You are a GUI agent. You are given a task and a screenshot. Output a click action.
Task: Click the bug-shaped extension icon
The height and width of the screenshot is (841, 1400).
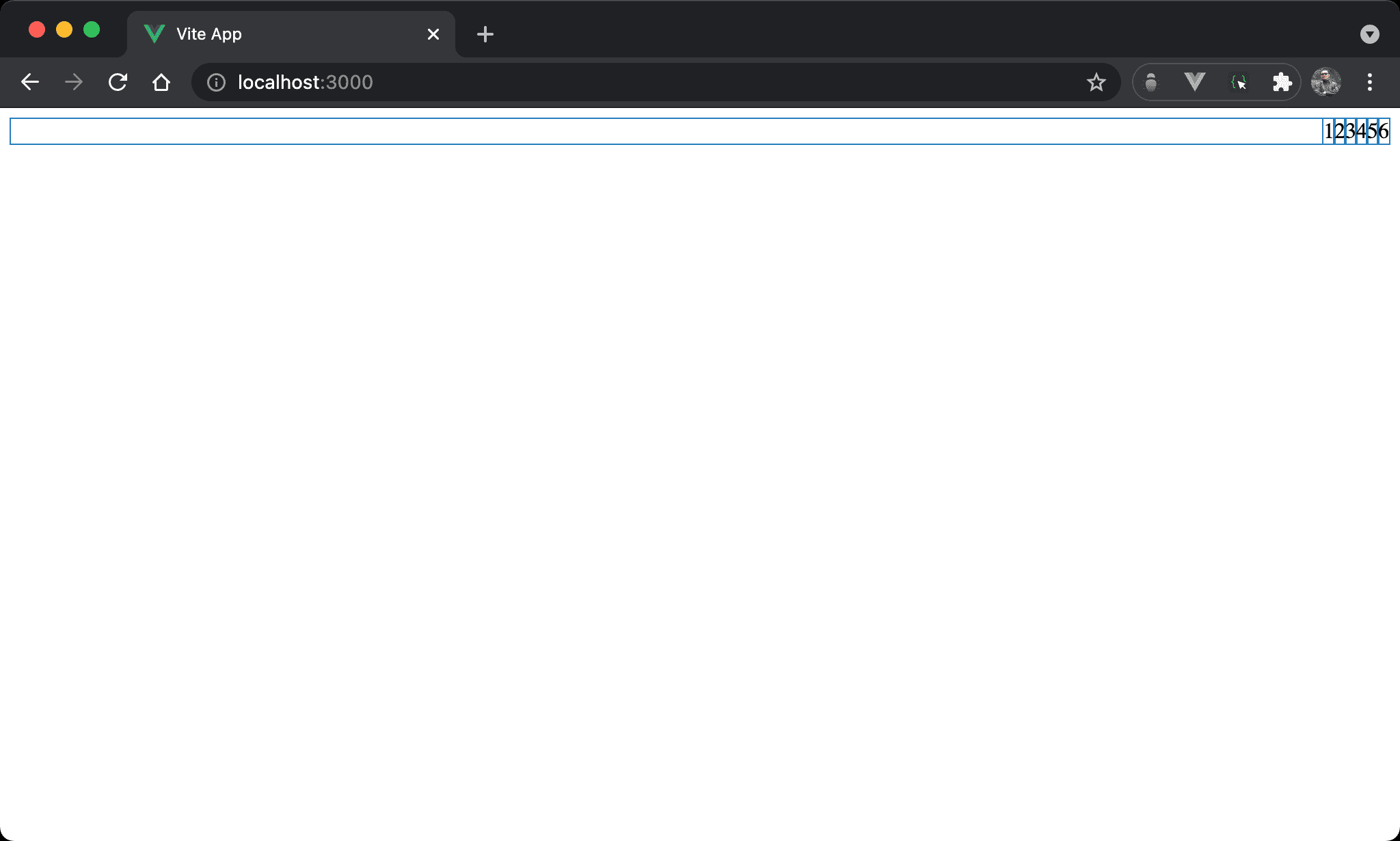click(1151, 82)
